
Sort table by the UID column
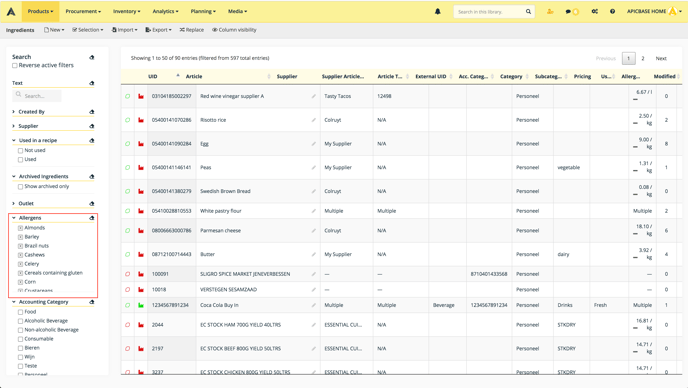[153, 76]
